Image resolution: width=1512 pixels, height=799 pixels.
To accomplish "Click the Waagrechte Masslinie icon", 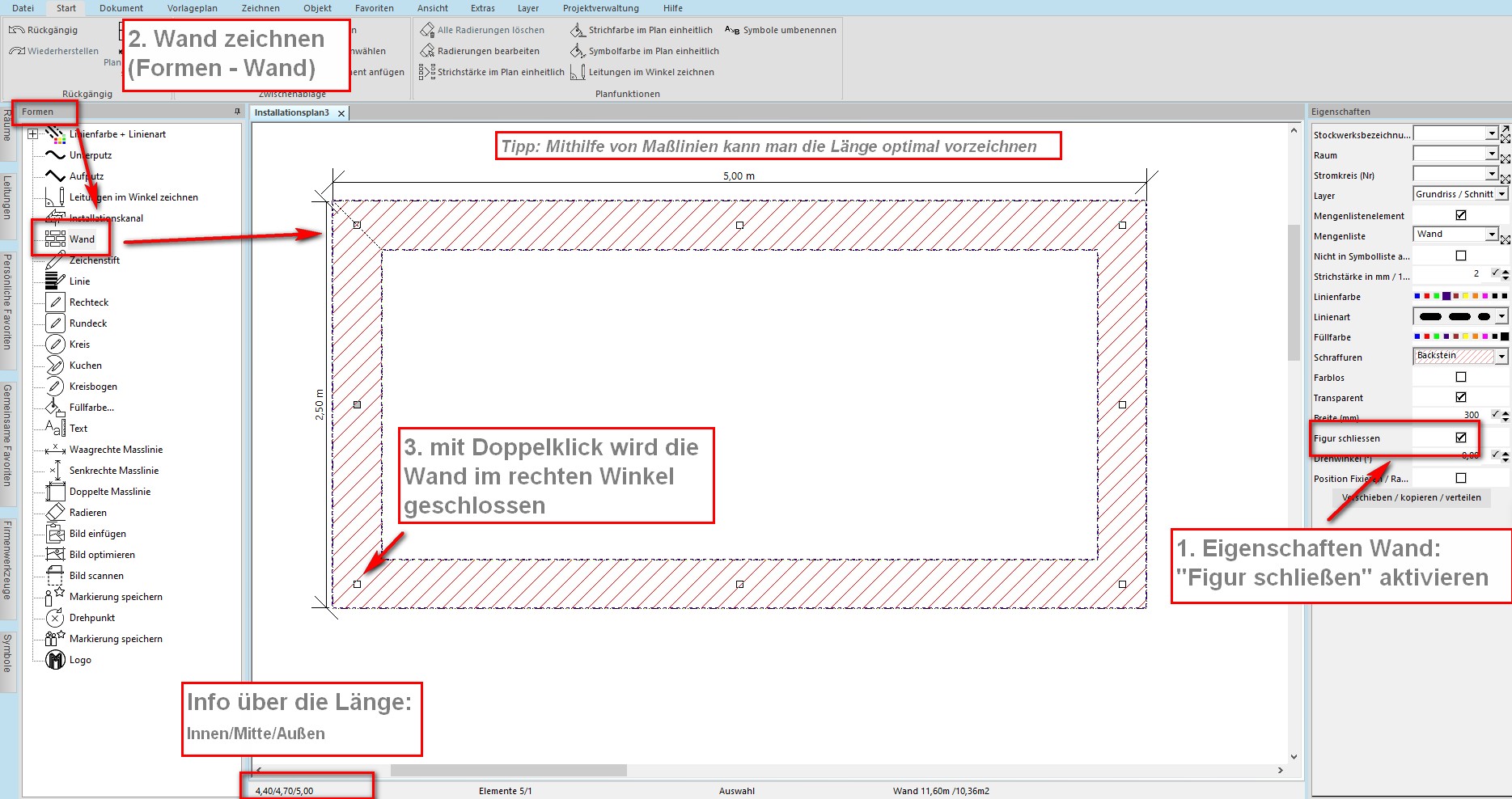I will (x=55, y=450).
